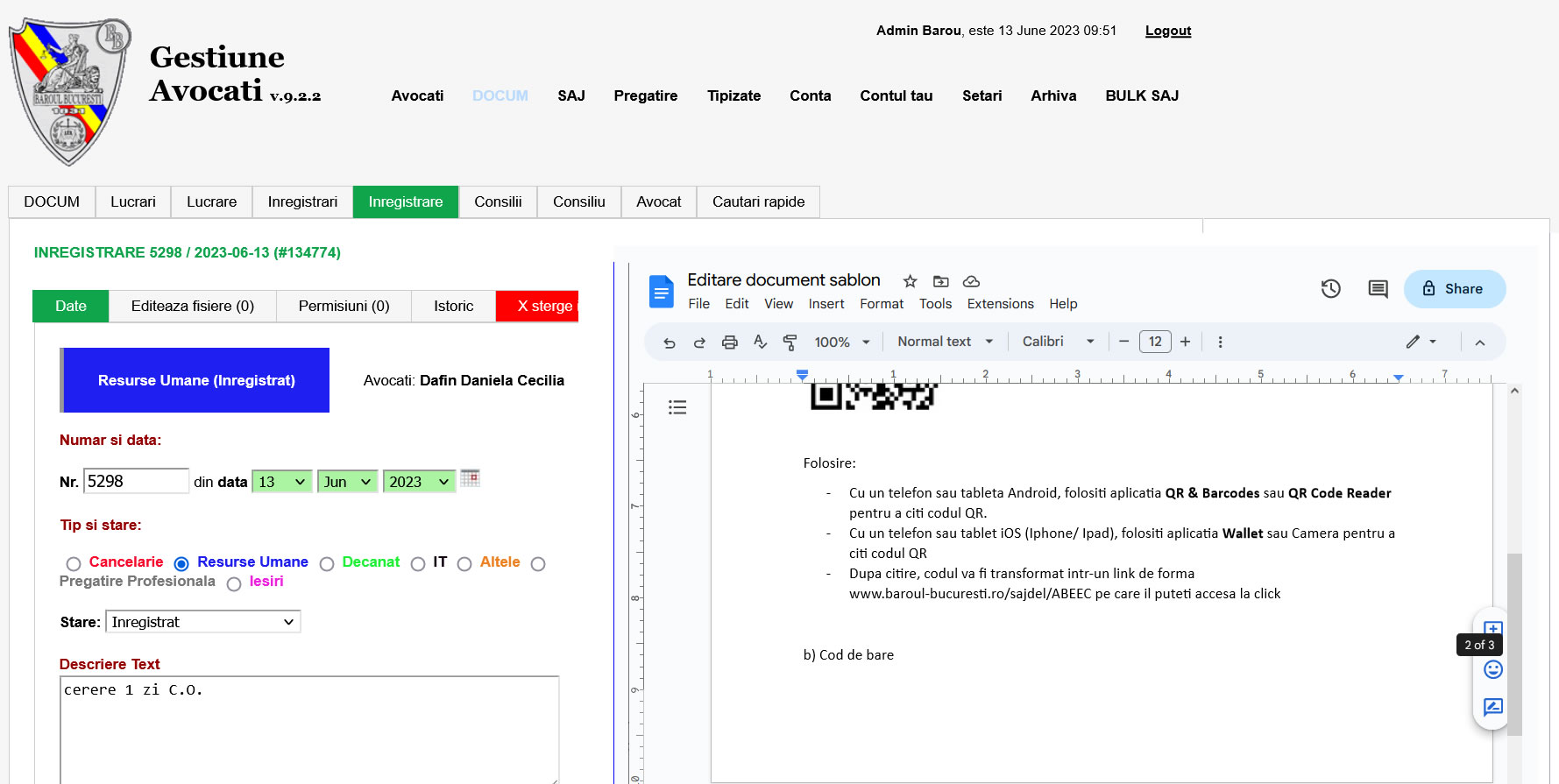Choose the Iesiri radio button
Image resolution: width=1559 pixels, height=784 pixels.
point(234,584)
